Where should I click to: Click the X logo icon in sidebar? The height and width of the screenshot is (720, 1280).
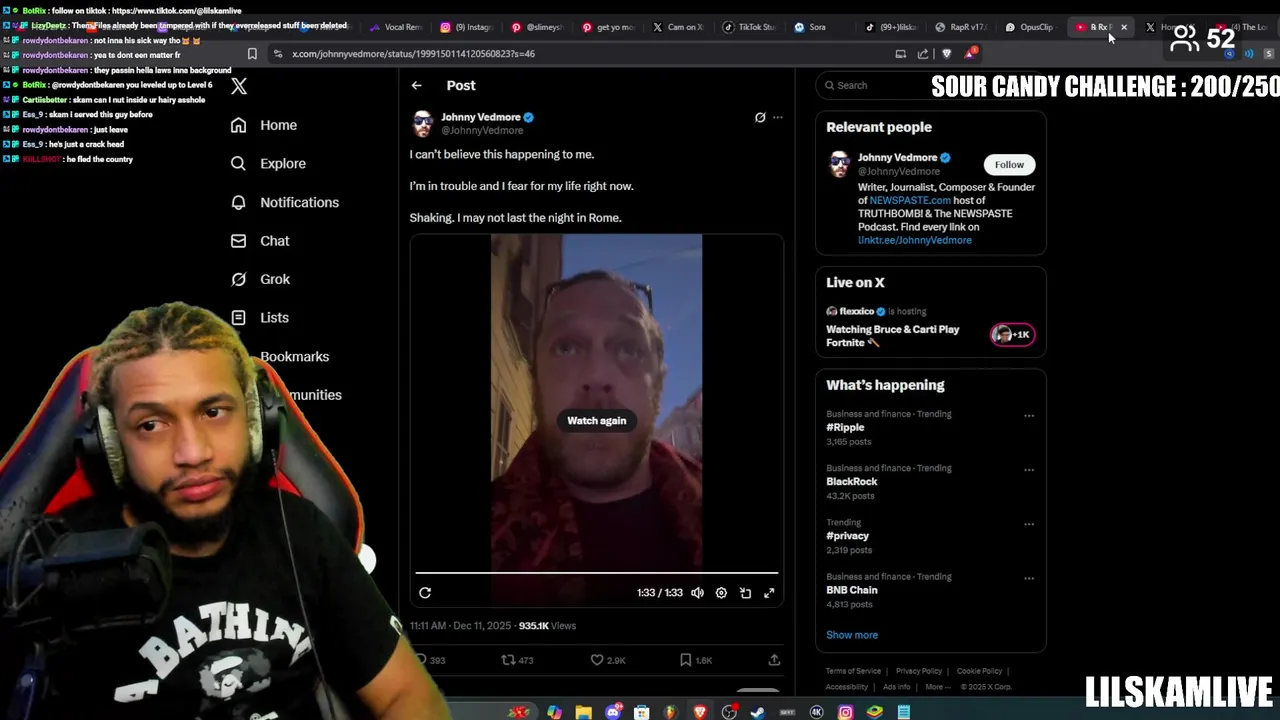tap(239, 86)
